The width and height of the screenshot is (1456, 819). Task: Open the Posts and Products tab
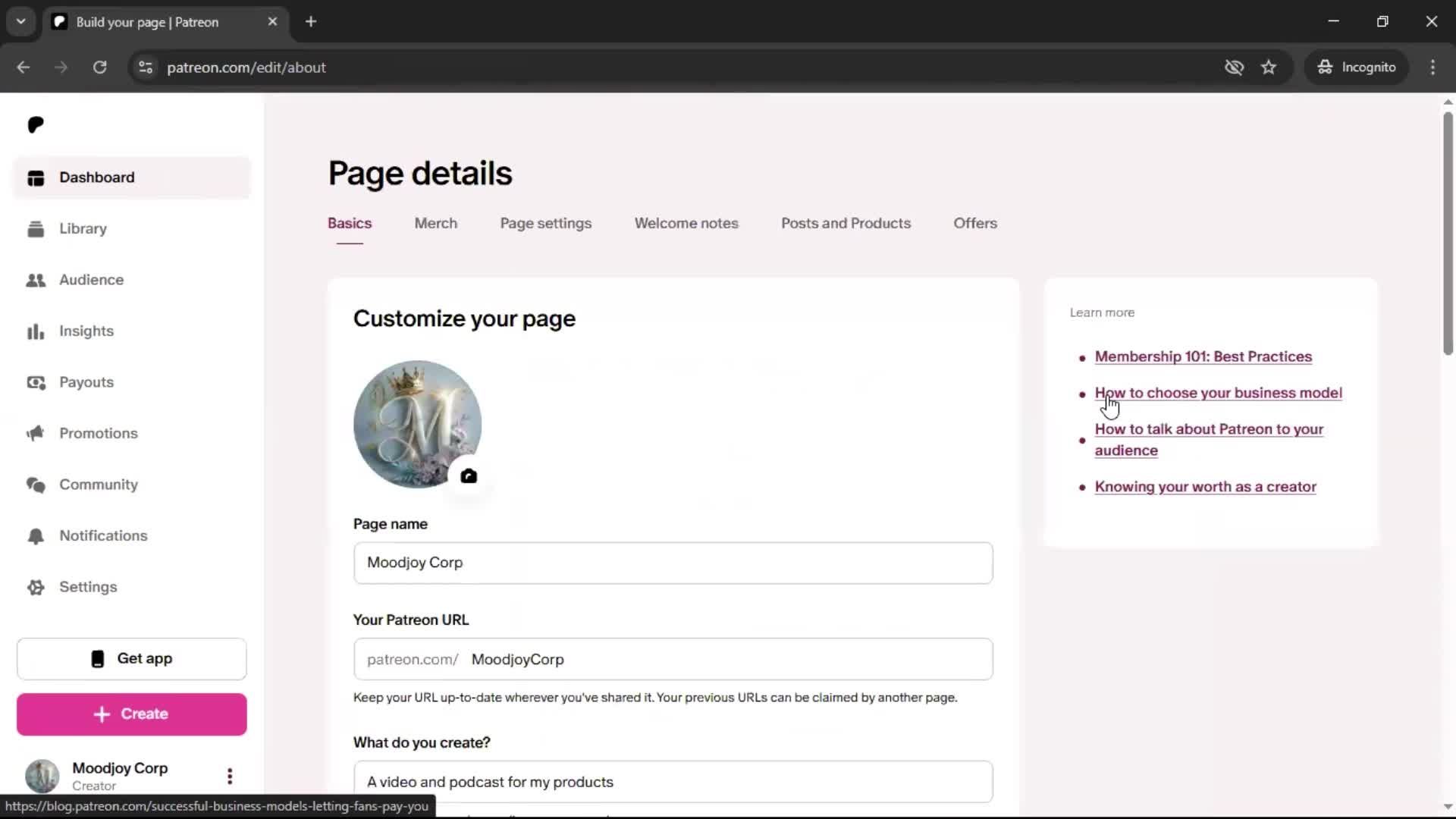coord(846,224)
